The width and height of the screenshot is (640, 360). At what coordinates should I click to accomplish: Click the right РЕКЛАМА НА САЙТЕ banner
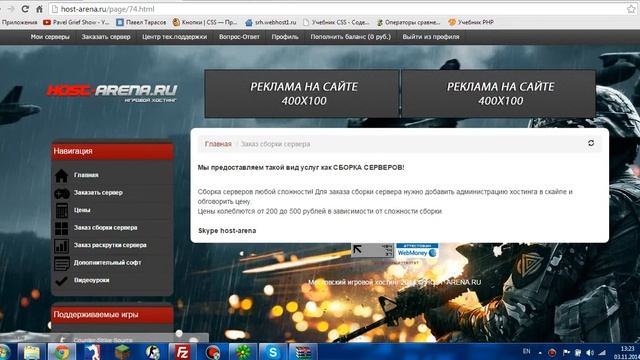[x=499, y=93]
